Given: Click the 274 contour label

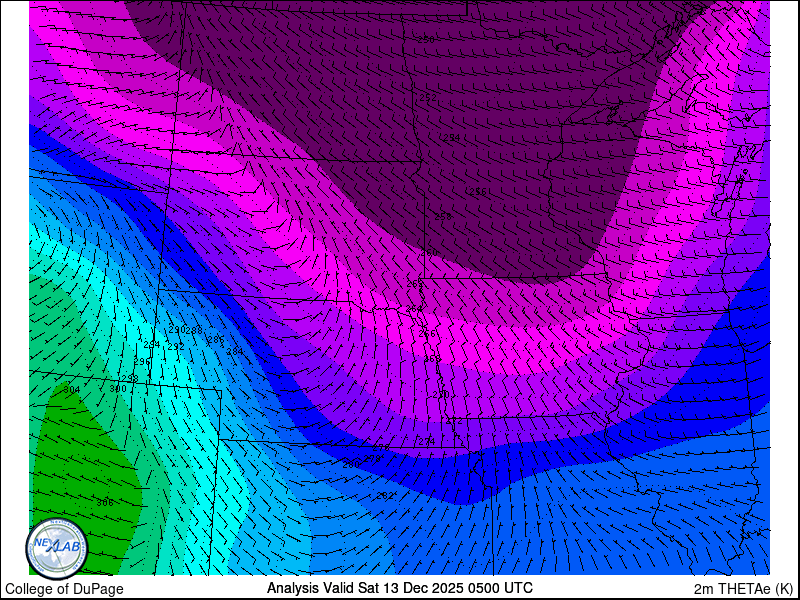Looking at the screenshot, I should 427,442.
